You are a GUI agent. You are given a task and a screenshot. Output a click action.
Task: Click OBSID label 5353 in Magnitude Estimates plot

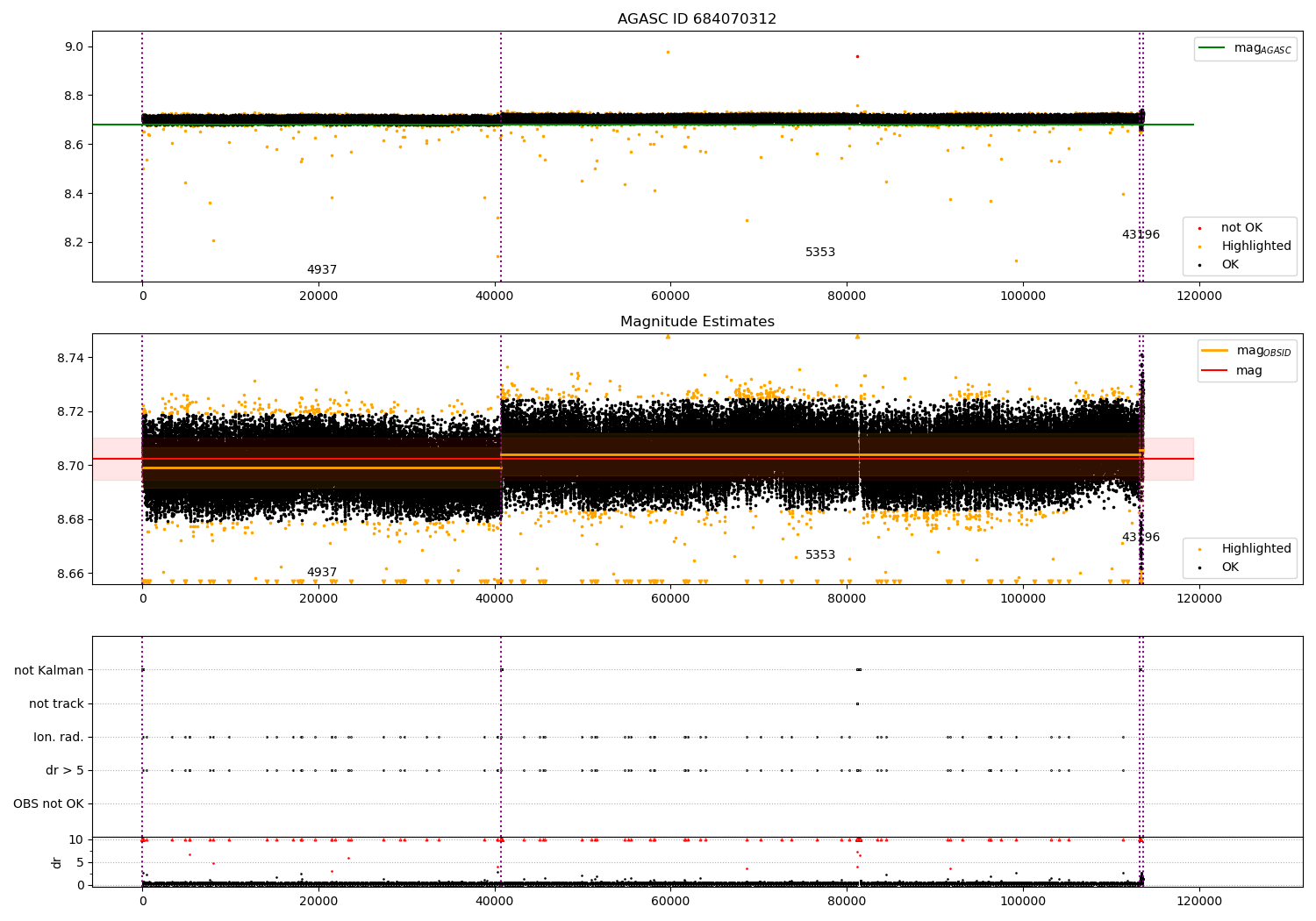[x=820, y=555]
